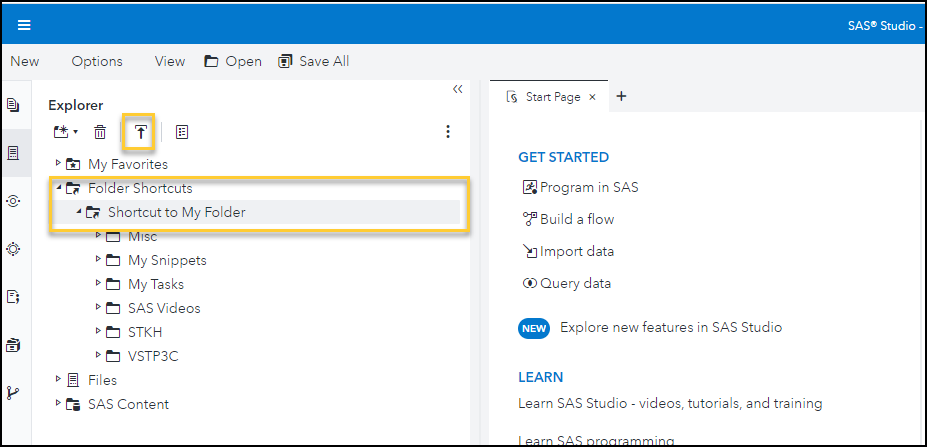Click the Delete trash icon in Explorer
Screen dimensions: 927x447
click(x=100, y=132)
